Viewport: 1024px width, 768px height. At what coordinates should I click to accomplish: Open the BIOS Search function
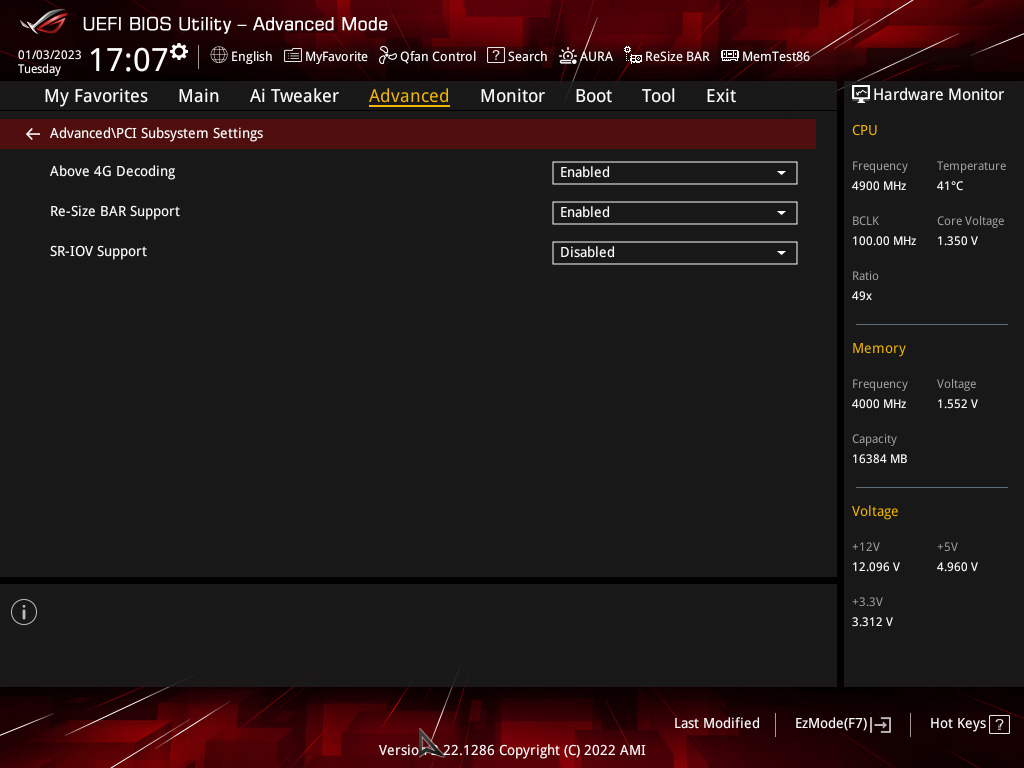517,56
